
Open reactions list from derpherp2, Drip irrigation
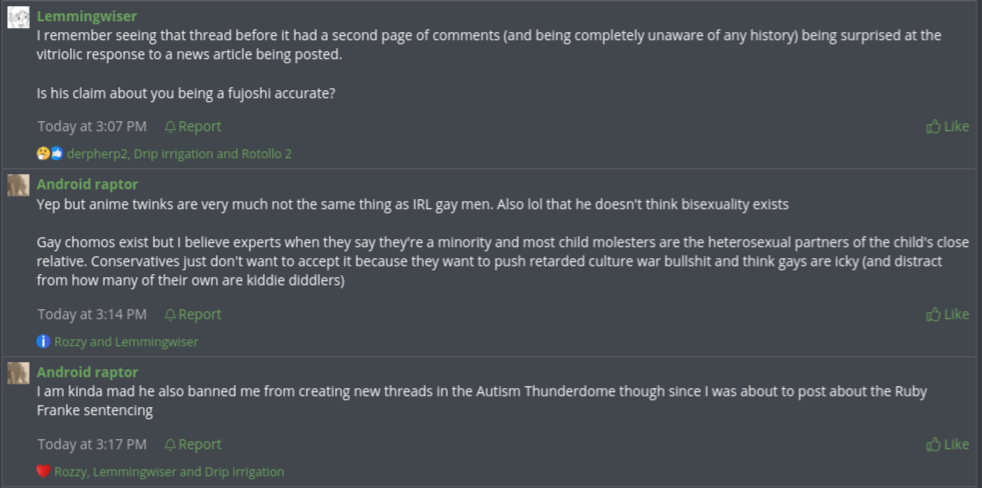click(x=179, y=154)
